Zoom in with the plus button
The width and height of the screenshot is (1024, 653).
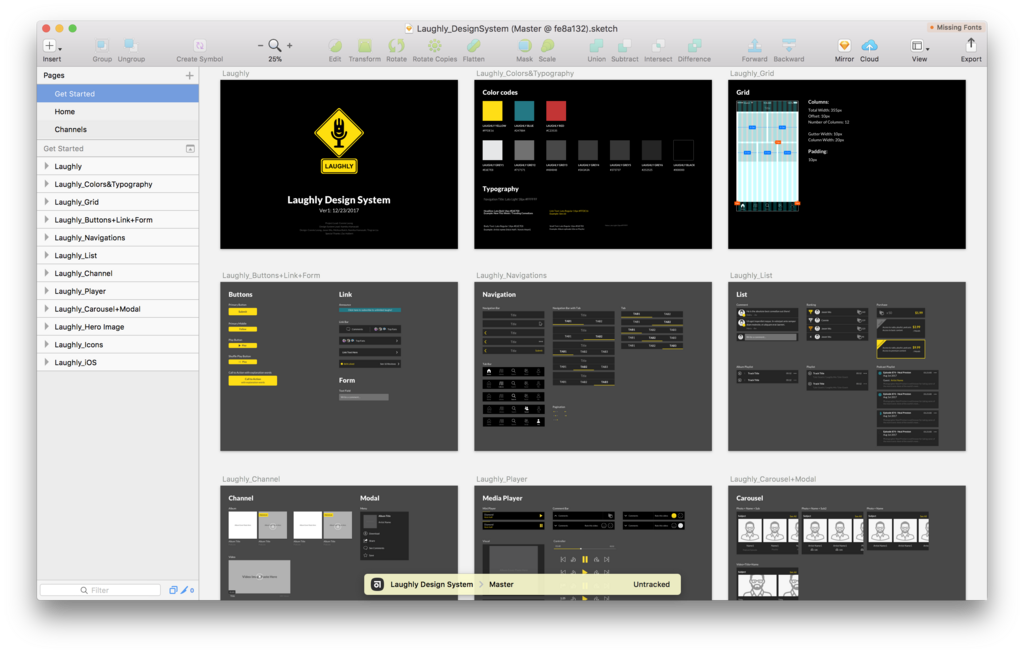(x=289, y=46)
